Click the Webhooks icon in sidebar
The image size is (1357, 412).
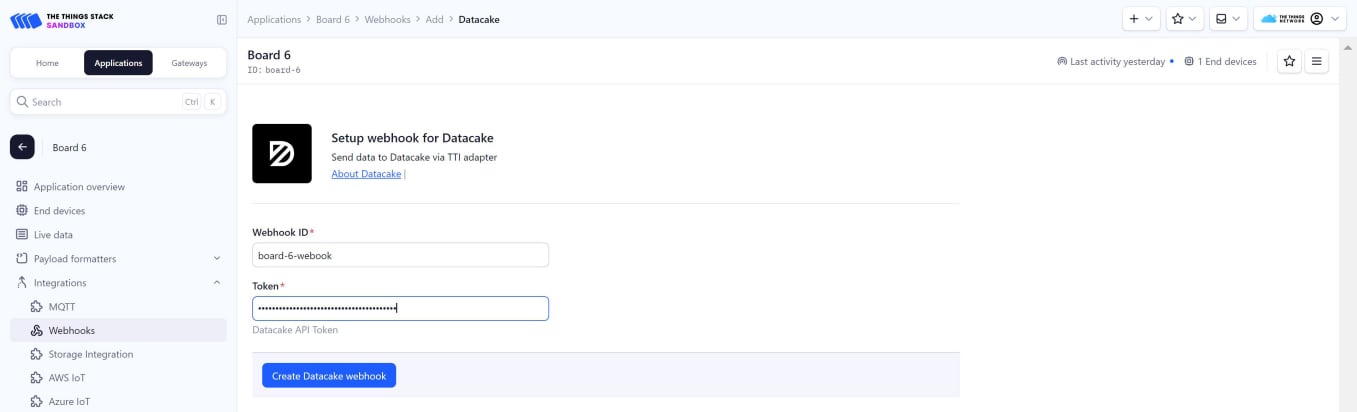(x=37, y=330)
